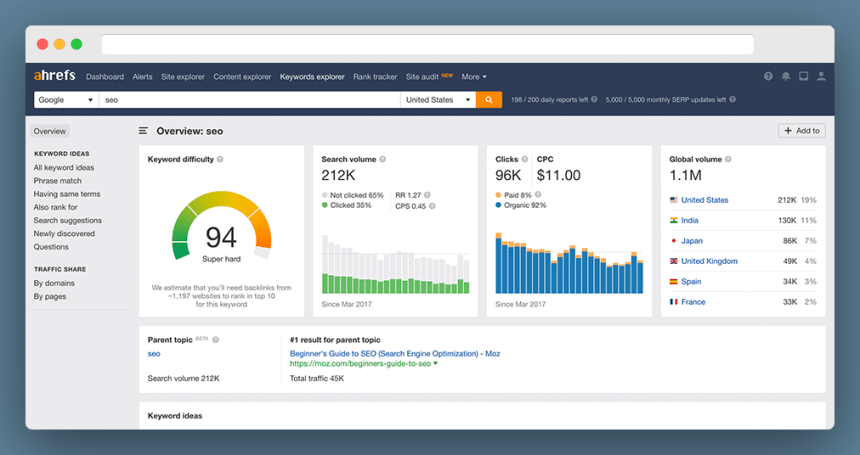Click the France flag icon

pyautogui.click(x=674, y=302)
